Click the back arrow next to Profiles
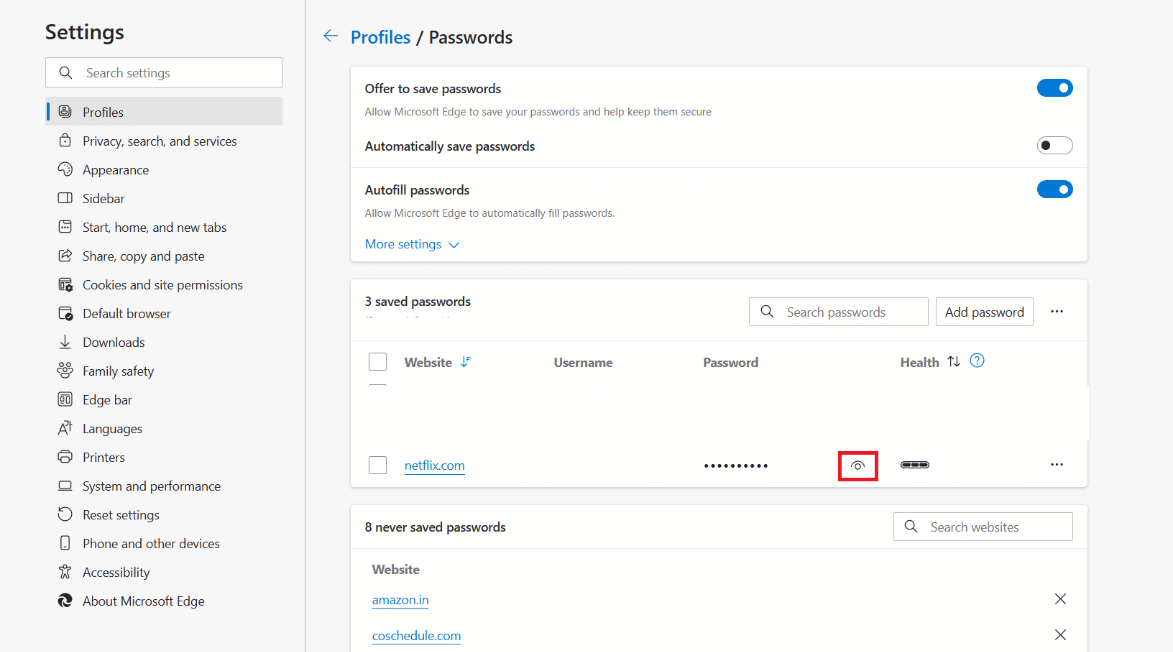Viewport: 1173px width, 652px height. [331, 36]
